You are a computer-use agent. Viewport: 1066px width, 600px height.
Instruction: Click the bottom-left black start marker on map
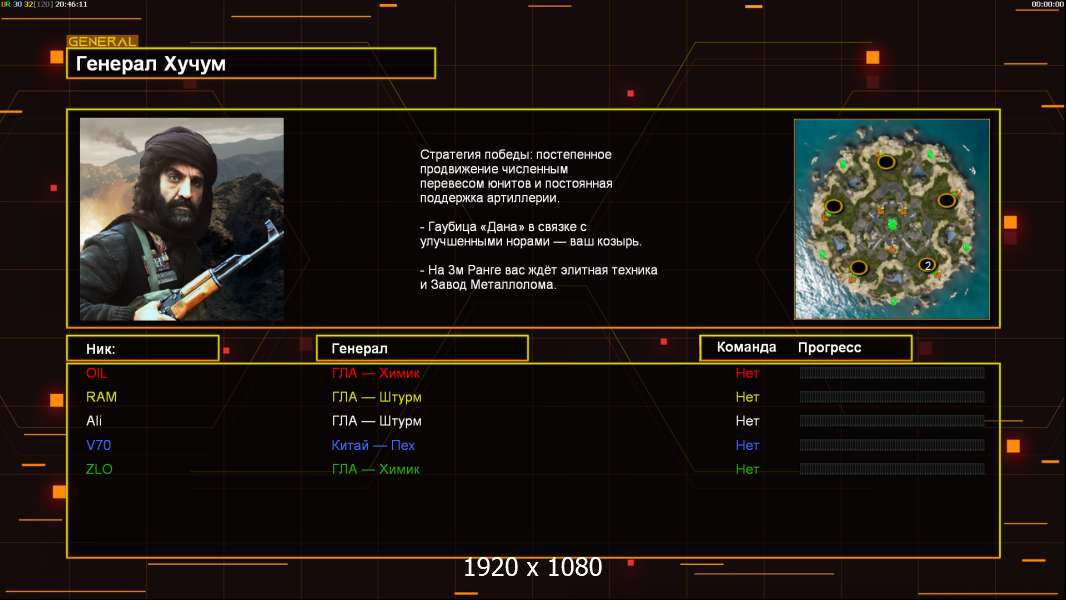tap(859, 267)
